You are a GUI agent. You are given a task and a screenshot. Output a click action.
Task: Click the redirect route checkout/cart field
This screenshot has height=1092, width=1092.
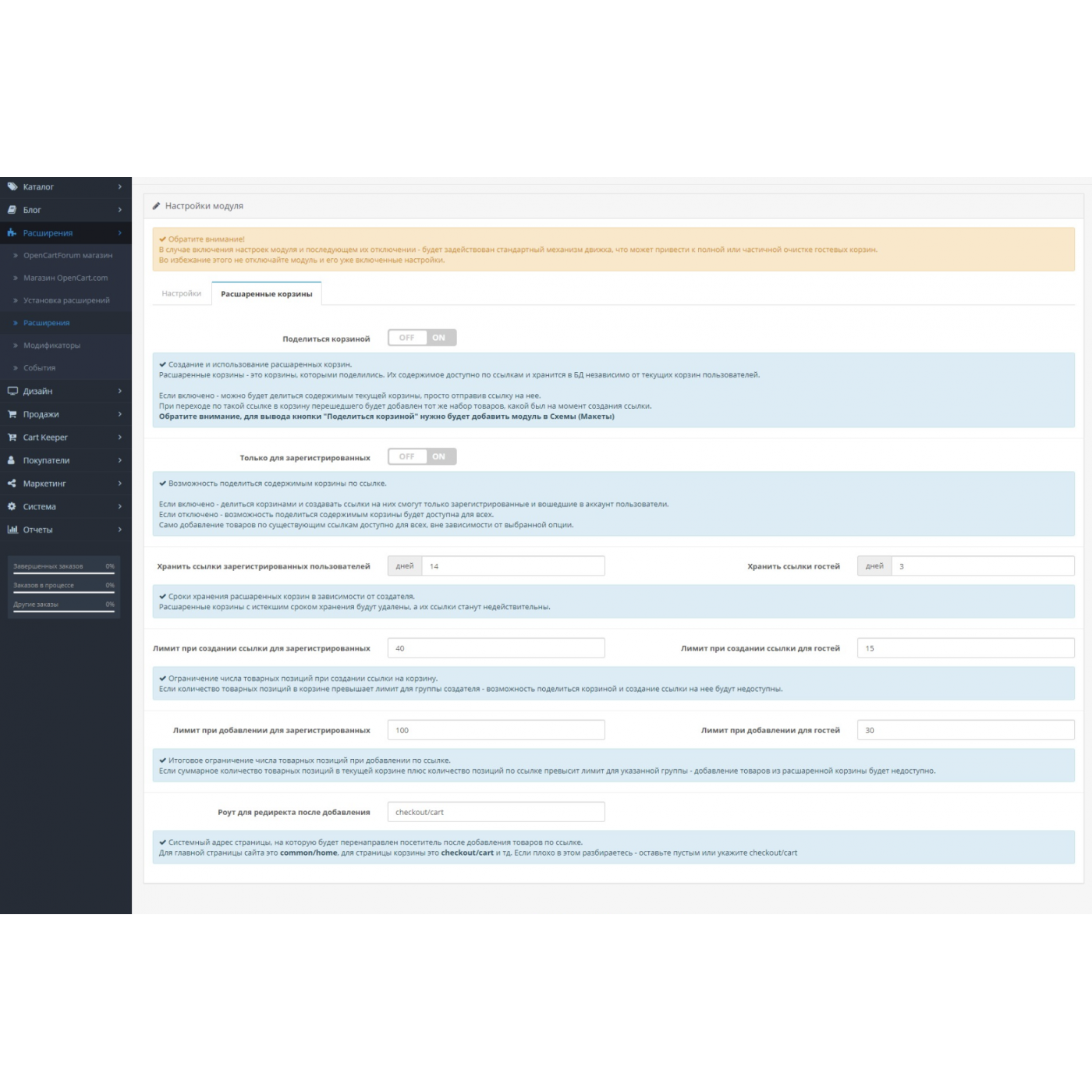tap(495, 813)
